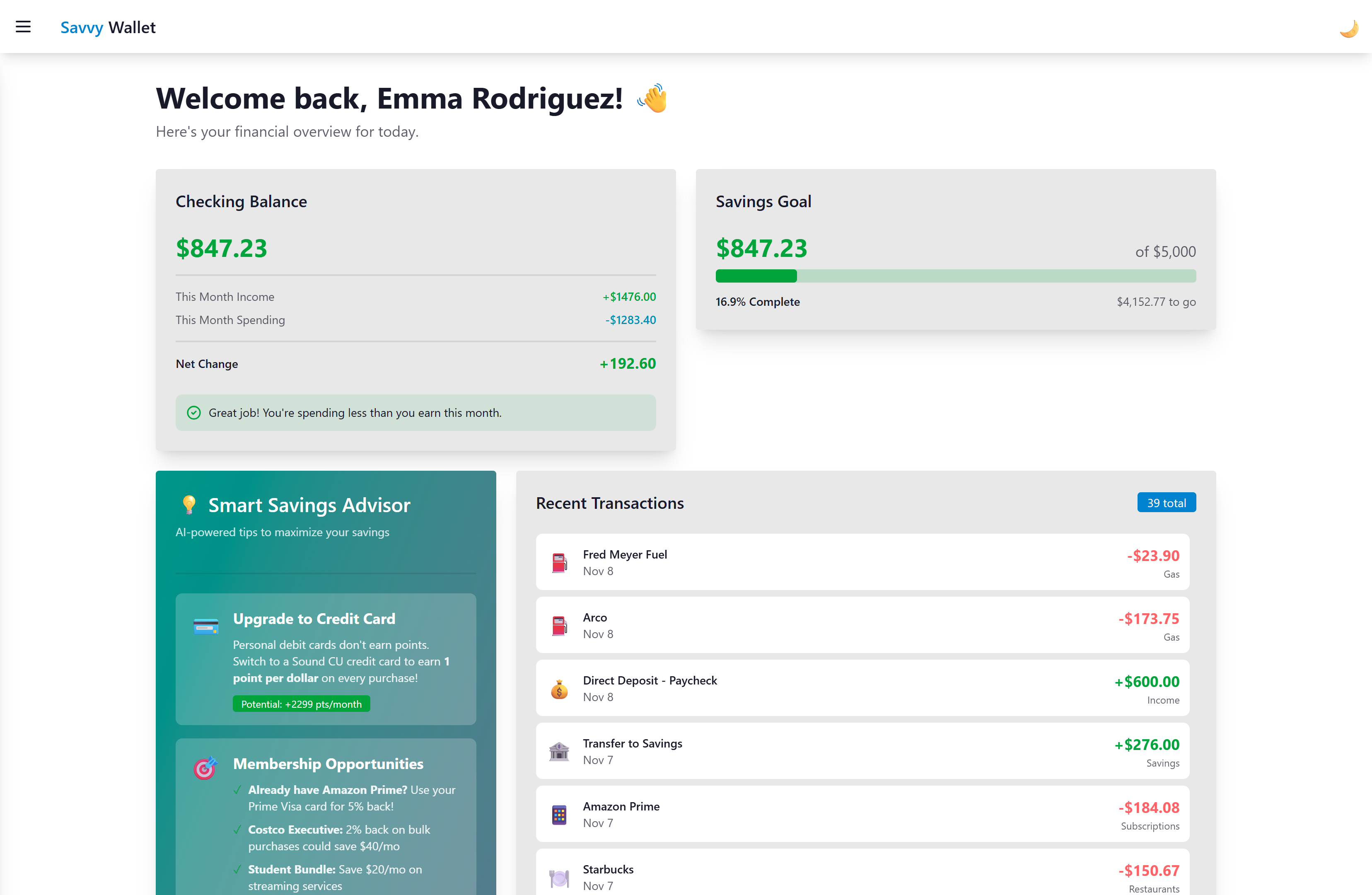The image size is (1372, 895).
Task: Click the money bag icon for Paycheck
Action: click(x=558, y=689)
